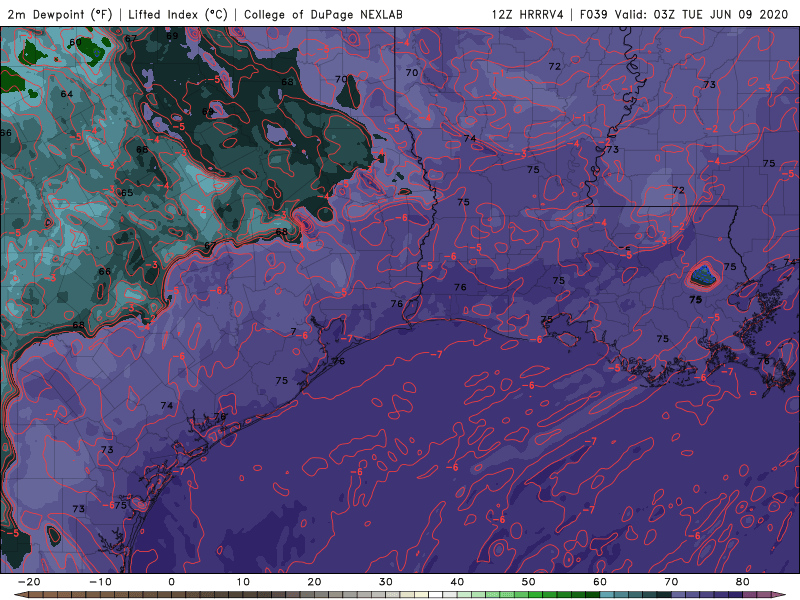Click 'F039 Valid: 03Z TUE JUN 09 2020' text
This screenshot has height=600, width=800.
684,14
